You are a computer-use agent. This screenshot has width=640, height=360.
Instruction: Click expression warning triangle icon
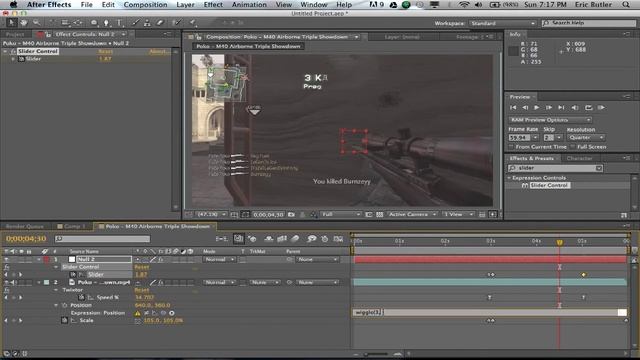(x=138, y=313)
